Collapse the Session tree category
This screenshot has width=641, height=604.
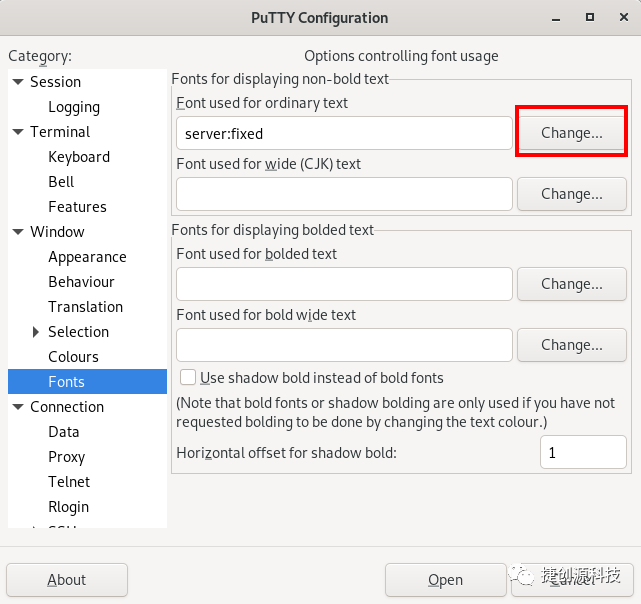pyautogui.click(x=18, y=82)
